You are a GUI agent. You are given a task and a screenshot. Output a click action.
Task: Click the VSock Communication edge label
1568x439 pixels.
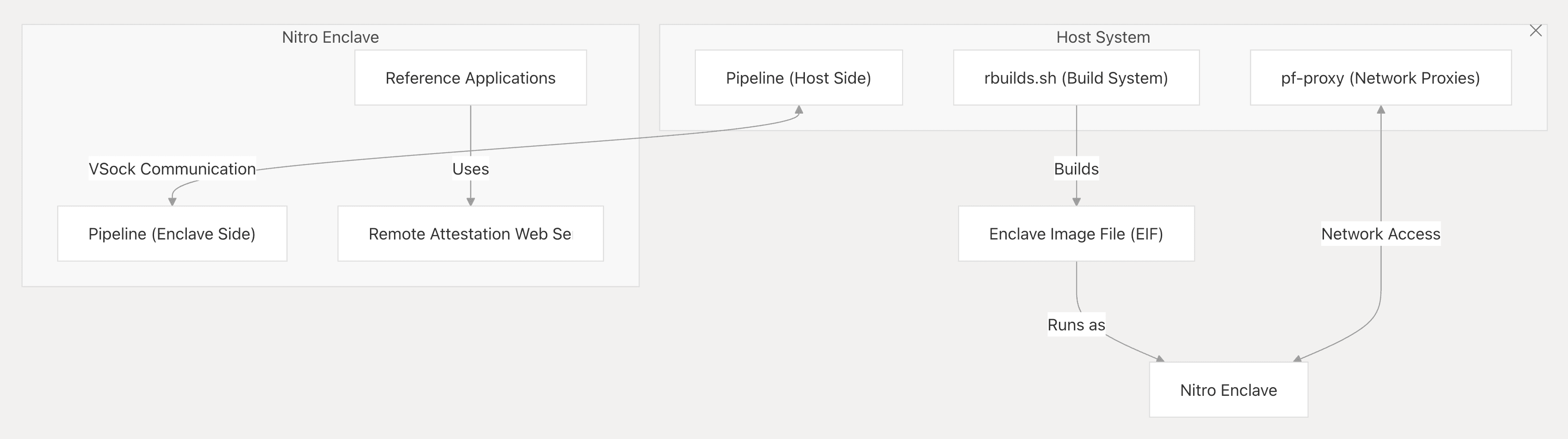pos(172,169)
